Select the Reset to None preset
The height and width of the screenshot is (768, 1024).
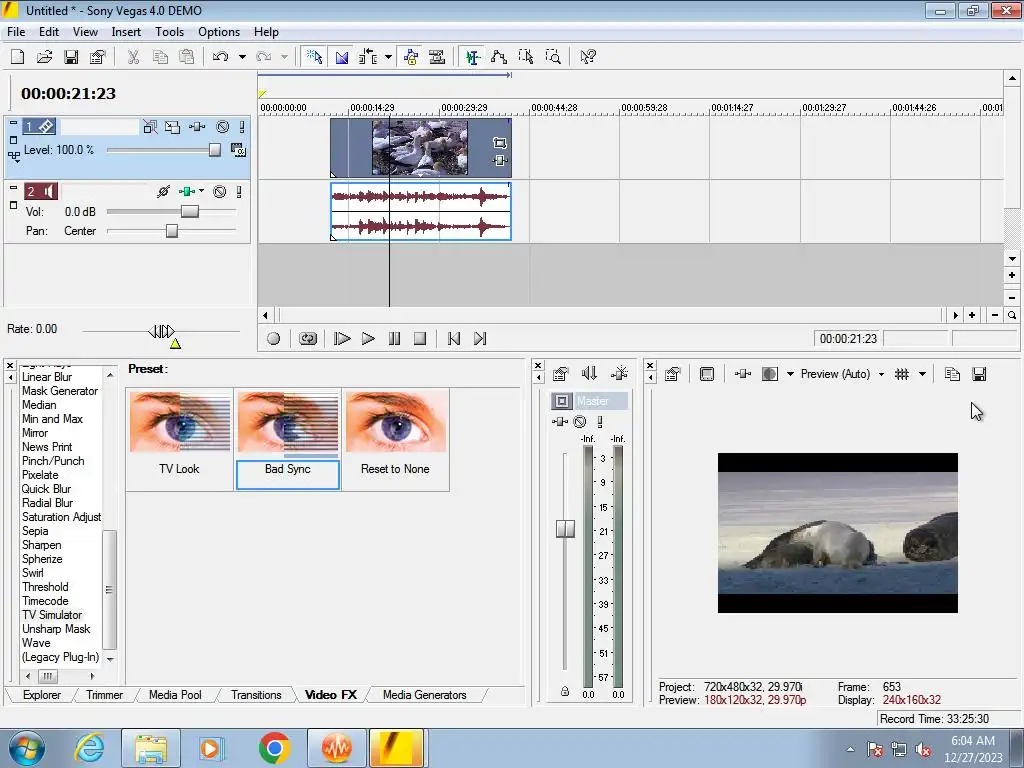coord(395,439)
